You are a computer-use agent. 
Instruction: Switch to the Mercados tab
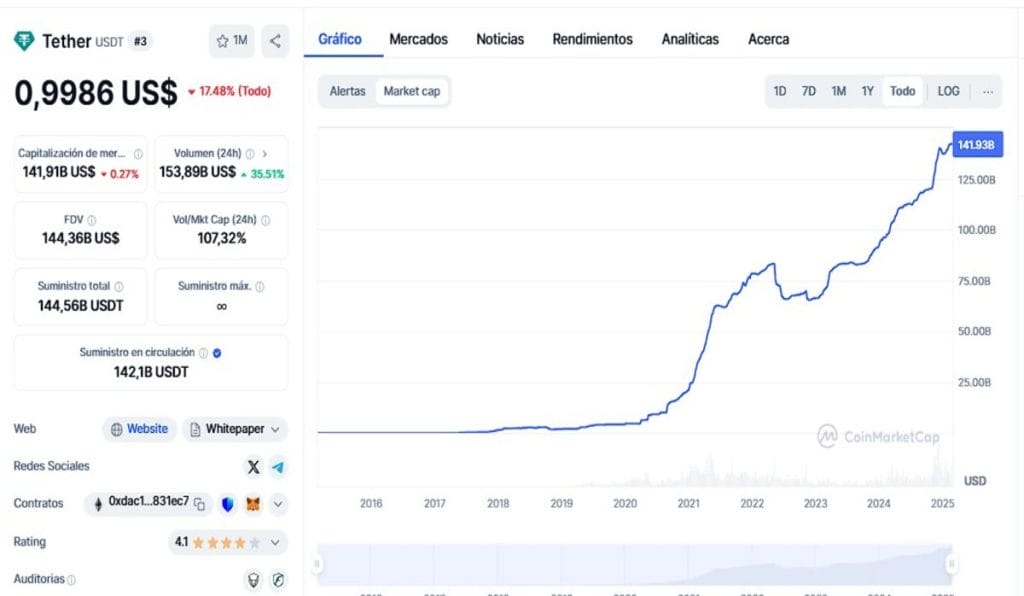[x=419, y=39]
